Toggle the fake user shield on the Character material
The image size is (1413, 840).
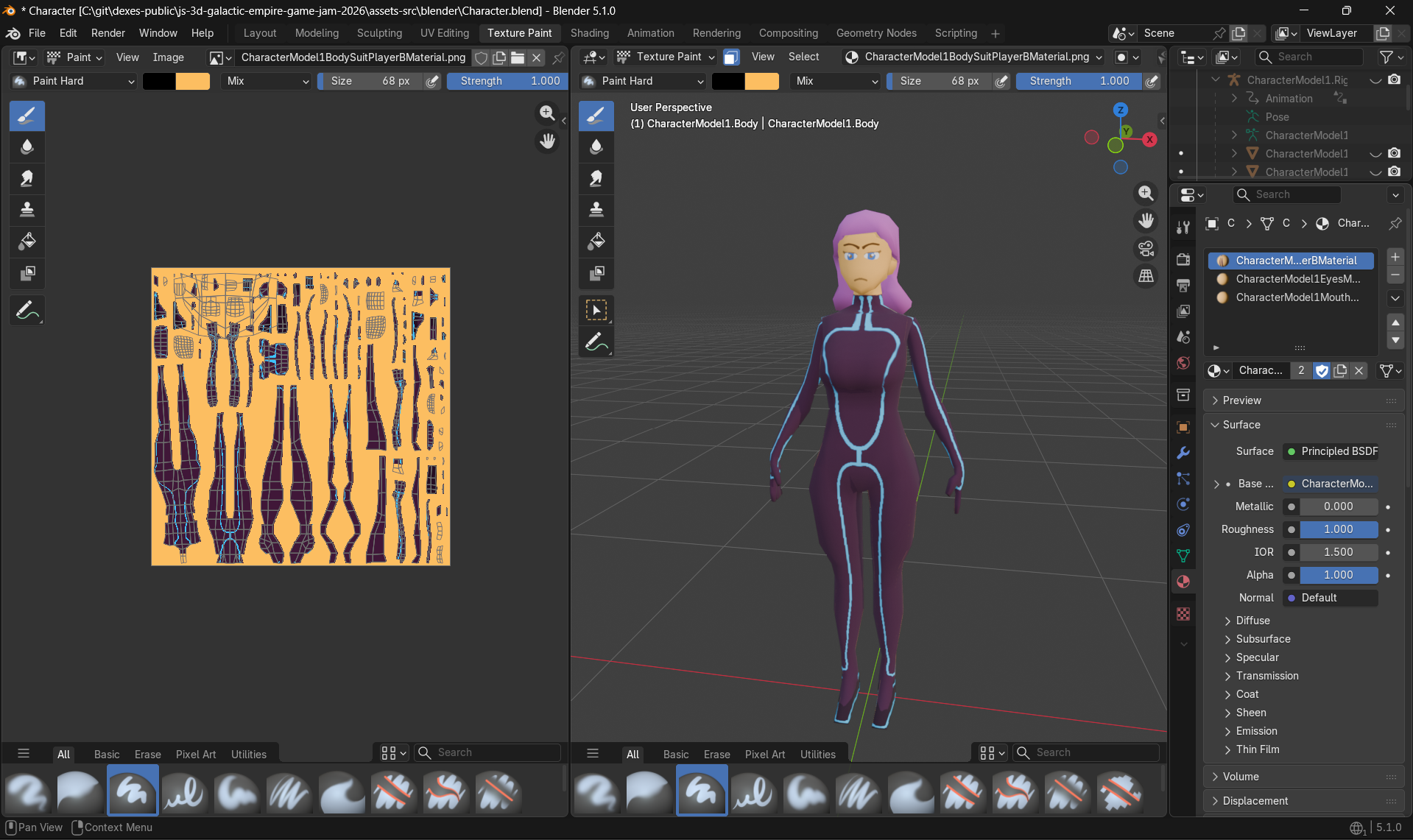(x=1322, y=370)
